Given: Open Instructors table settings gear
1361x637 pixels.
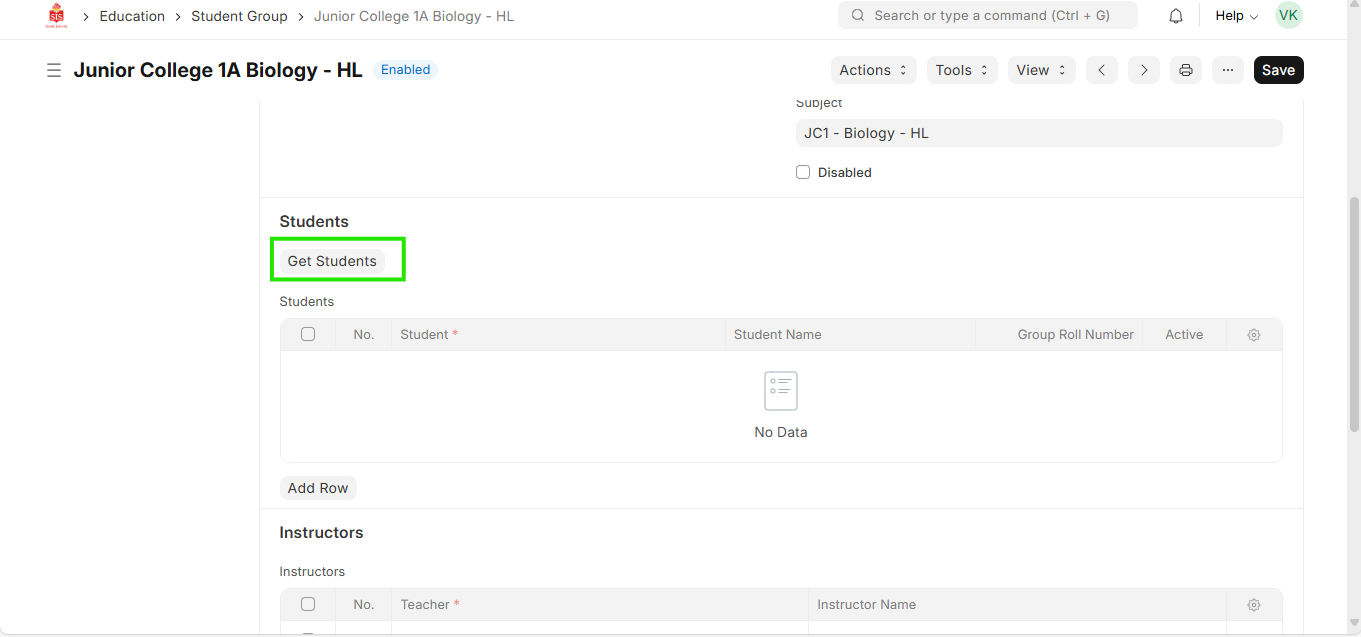Looking at the screenshot, I should [x=1254, y=605].
